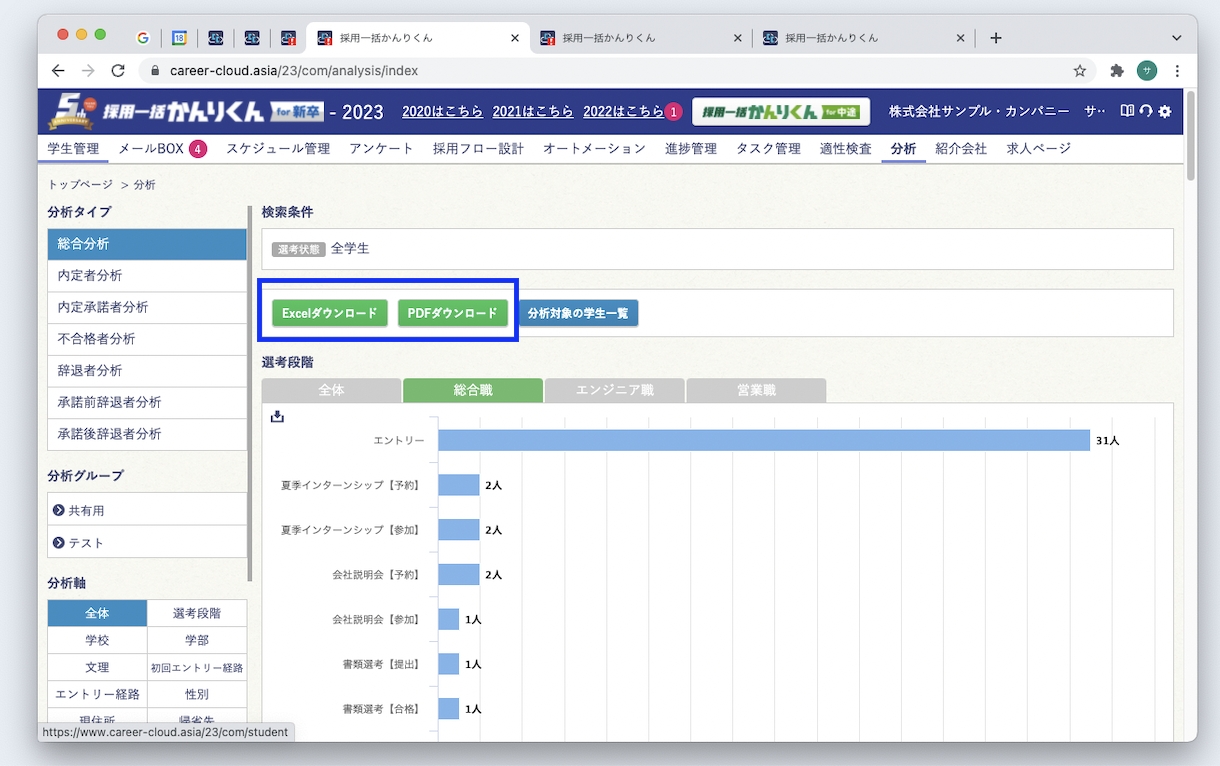This screenshot has height=766, width=1220.
Task: Open the 進捗管理 menu
Action: [x=690, y=149]
